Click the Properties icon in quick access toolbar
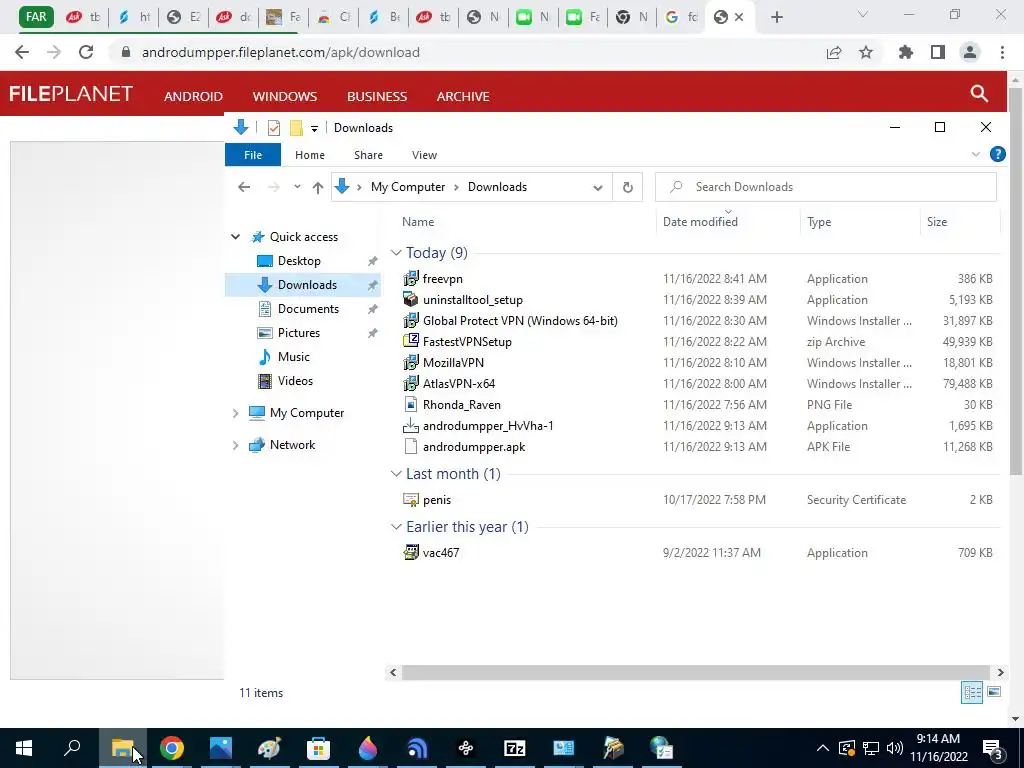The width and height of the screenshot is (1024, 768). coord(274,128)
